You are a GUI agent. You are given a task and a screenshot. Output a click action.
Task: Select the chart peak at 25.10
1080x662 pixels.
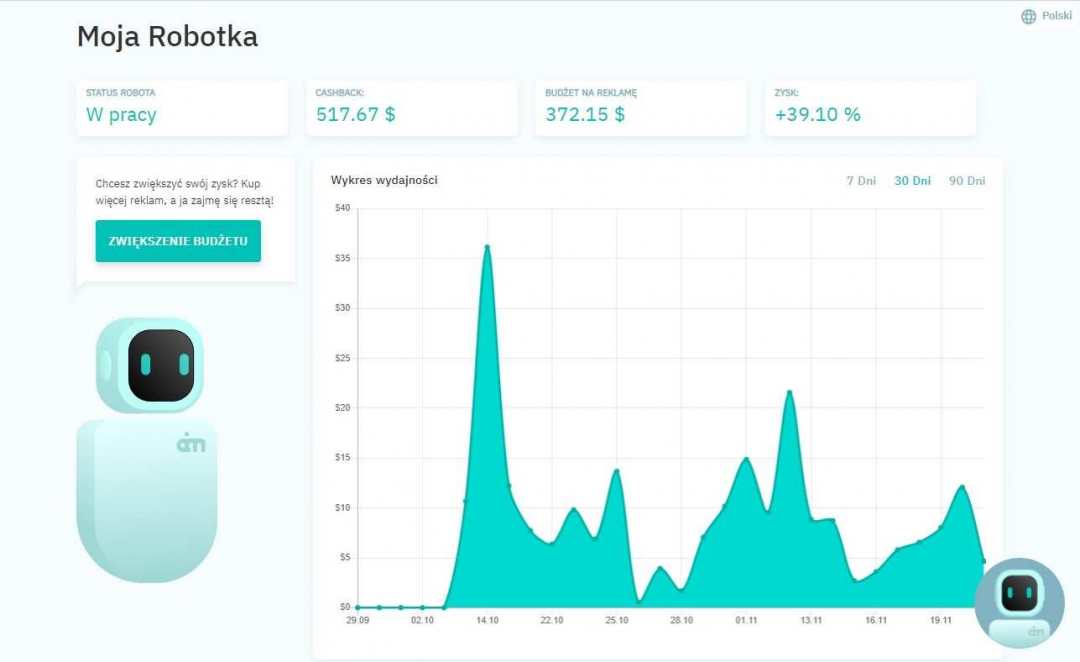616,471
